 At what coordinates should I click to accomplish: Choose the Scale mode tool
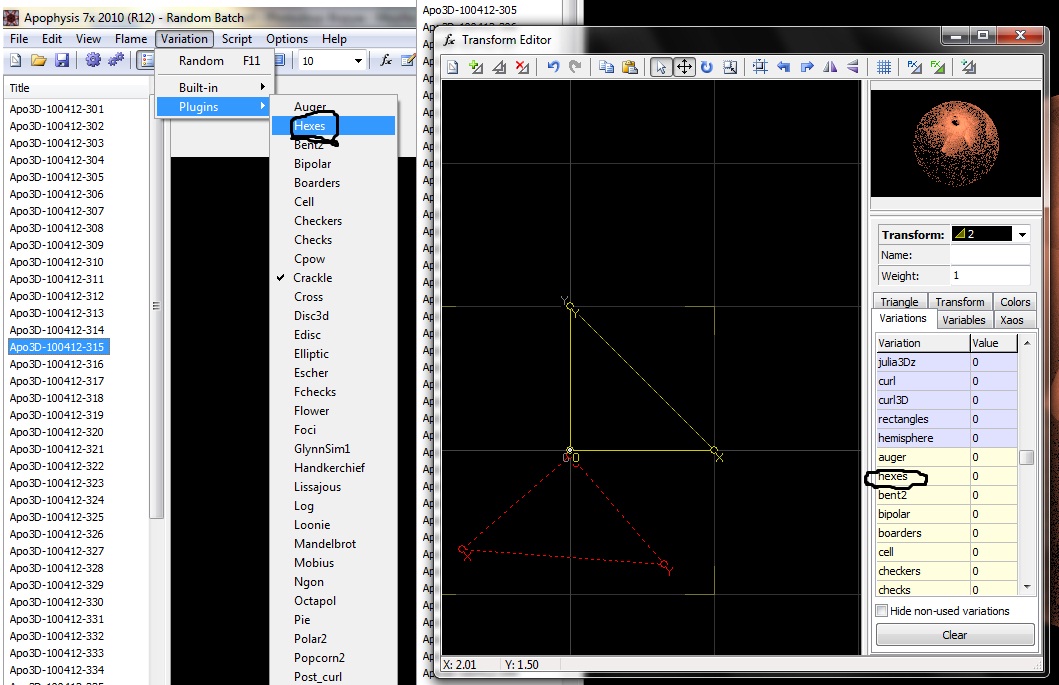click(x=730, y=67)
